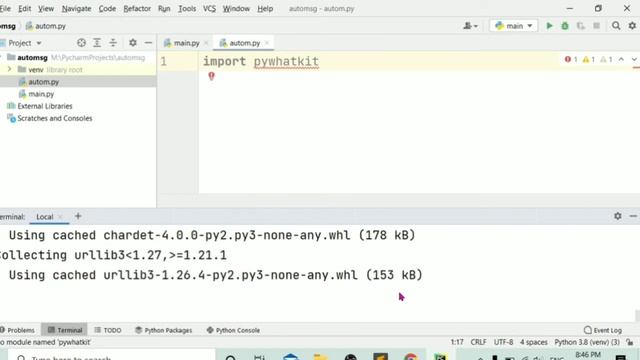Select External Libraries node

[x=44, y=106]
